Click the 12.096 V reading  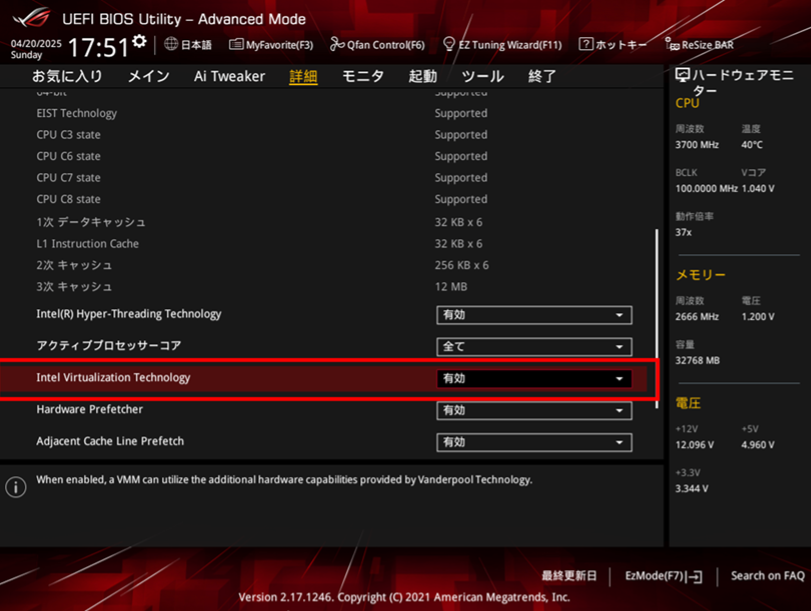[x=695, y=445]
